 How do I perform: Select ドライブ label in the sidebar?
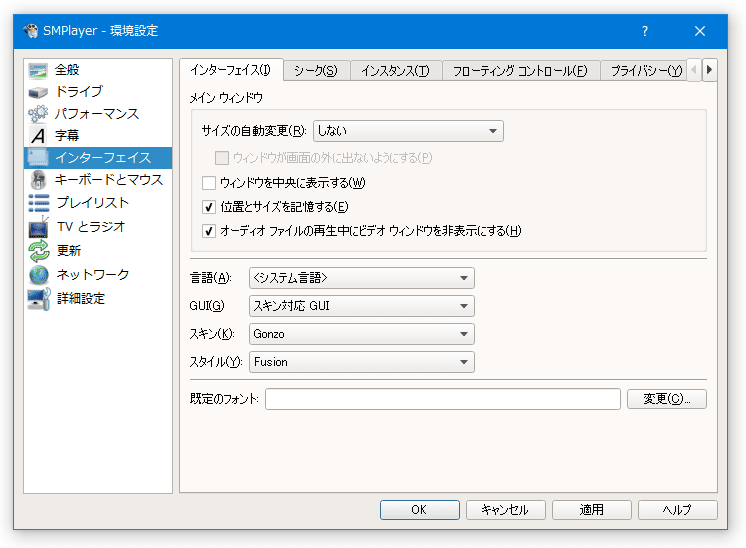click(79, 91)
